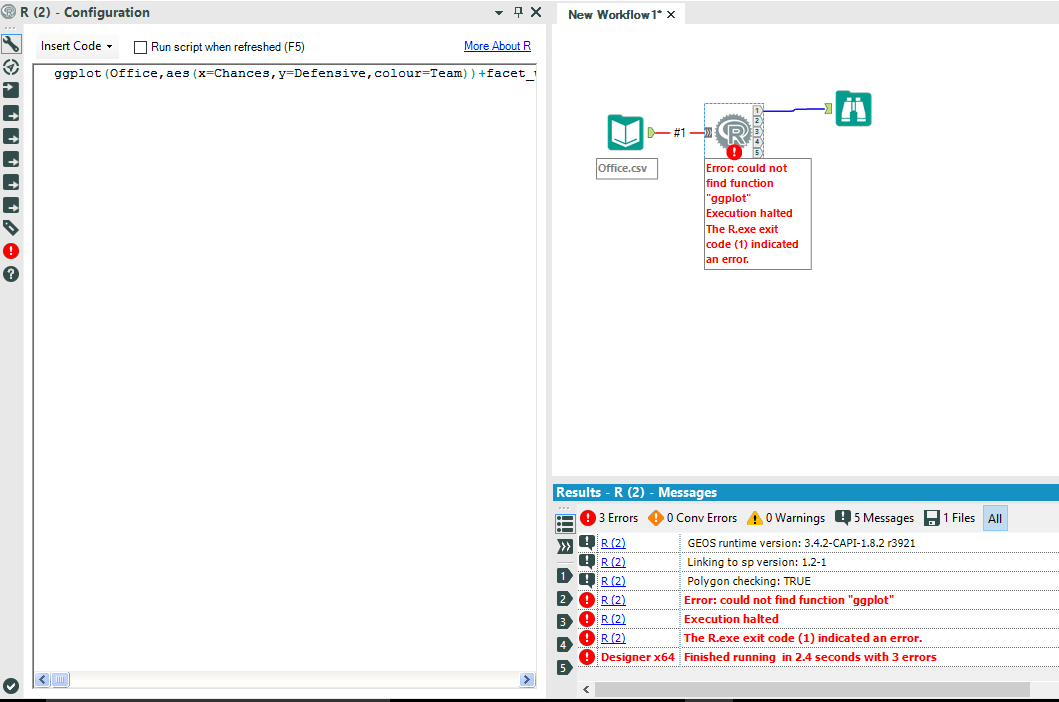Viewport: 1059px width, 702px height.
Task: Select the R tool on the canvas
Action: click(x=733, y=131)
